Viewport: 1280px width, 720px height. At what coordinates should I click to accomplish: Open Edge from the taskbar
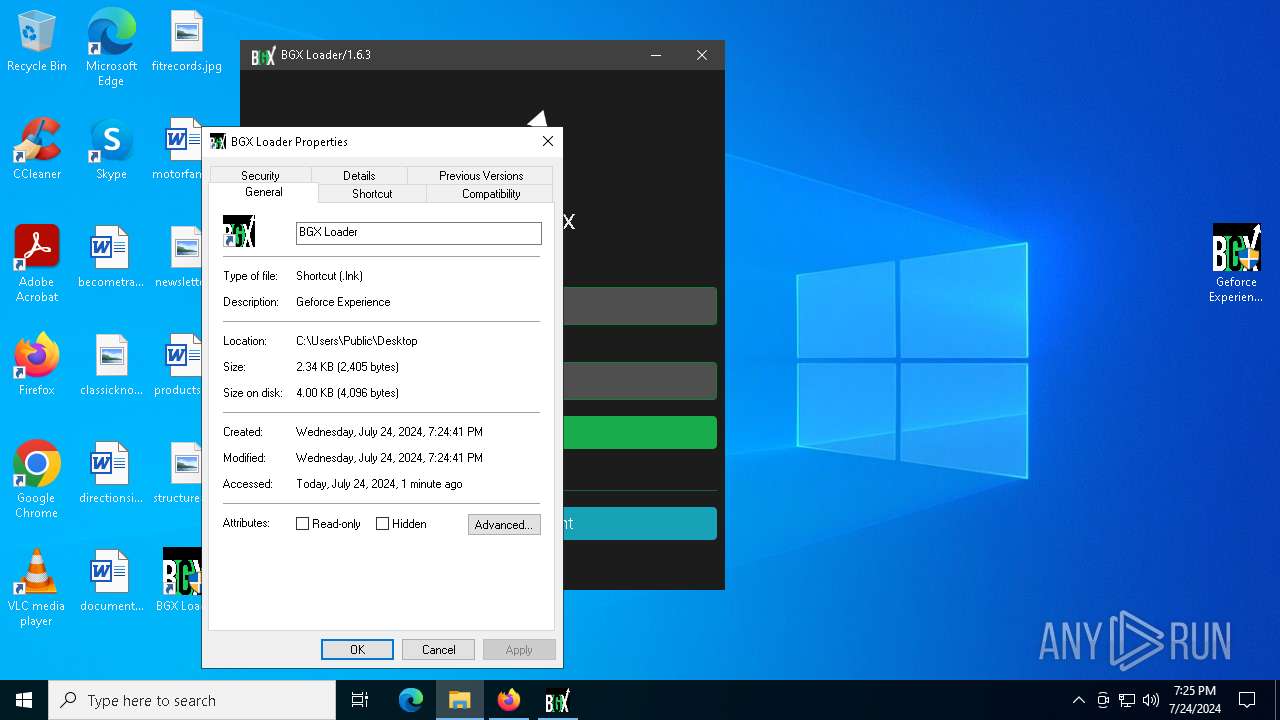[411, 700]
